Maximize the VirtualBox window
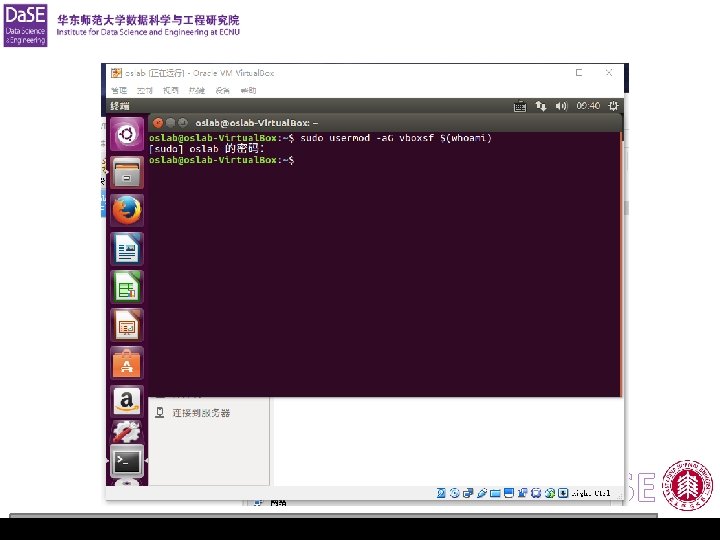The height and width of the screenshot is (540, 720). (579, 73)
